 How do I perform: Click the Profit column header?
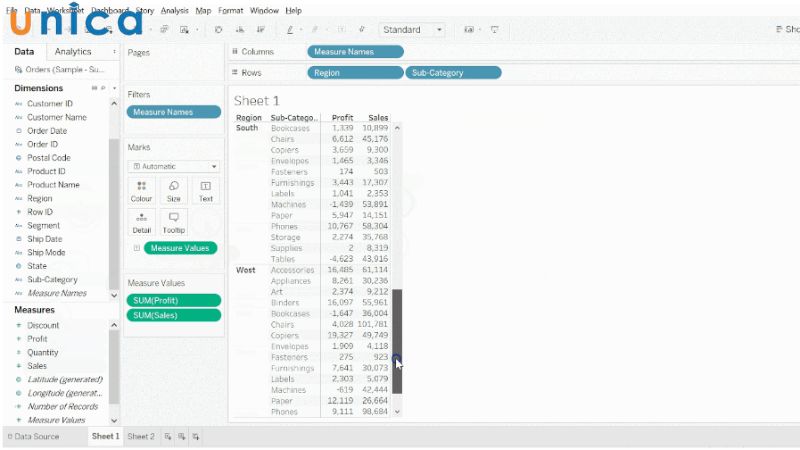(342, 118)
